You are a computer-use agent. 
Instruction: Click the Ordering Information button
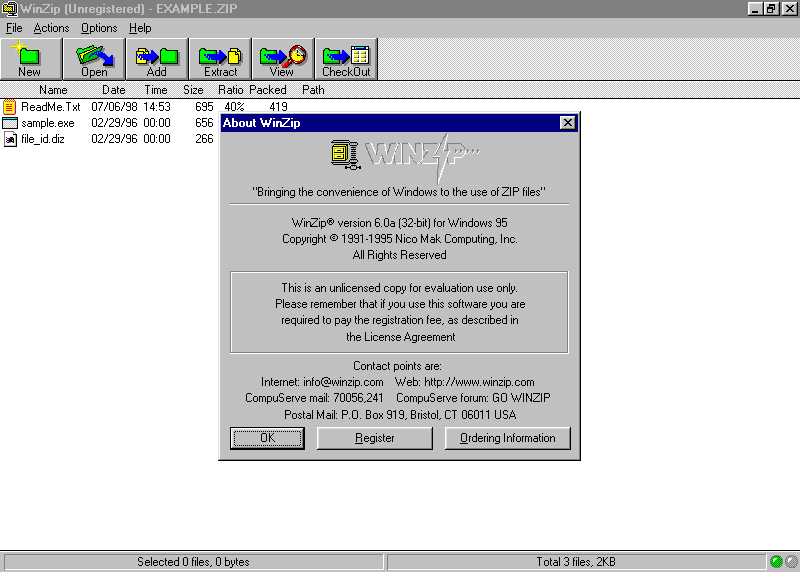(x=508, y=438)
